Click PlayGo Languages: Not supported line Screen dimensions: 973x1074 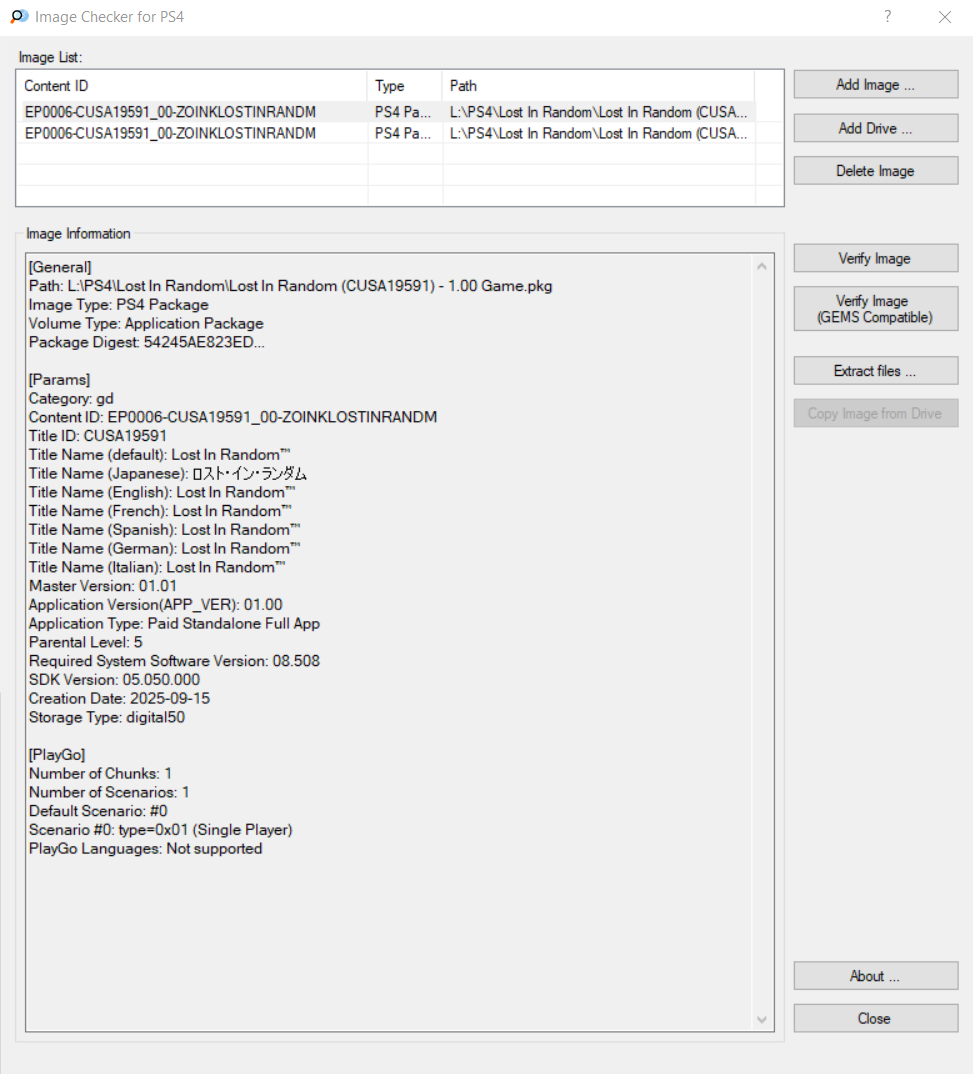[146, 849]
